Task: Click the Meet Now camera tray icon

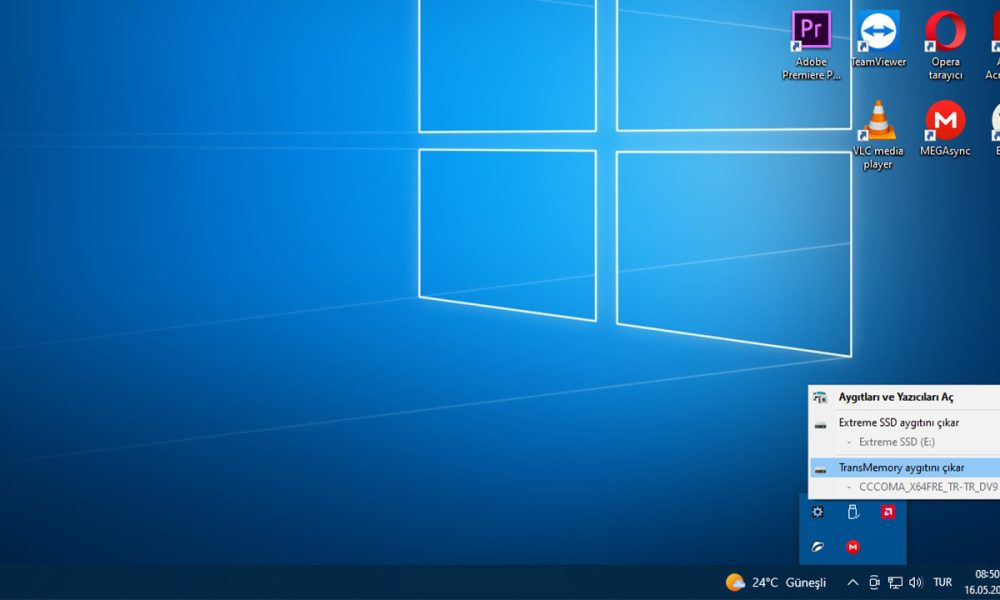Action: click(x=874, y=582)
